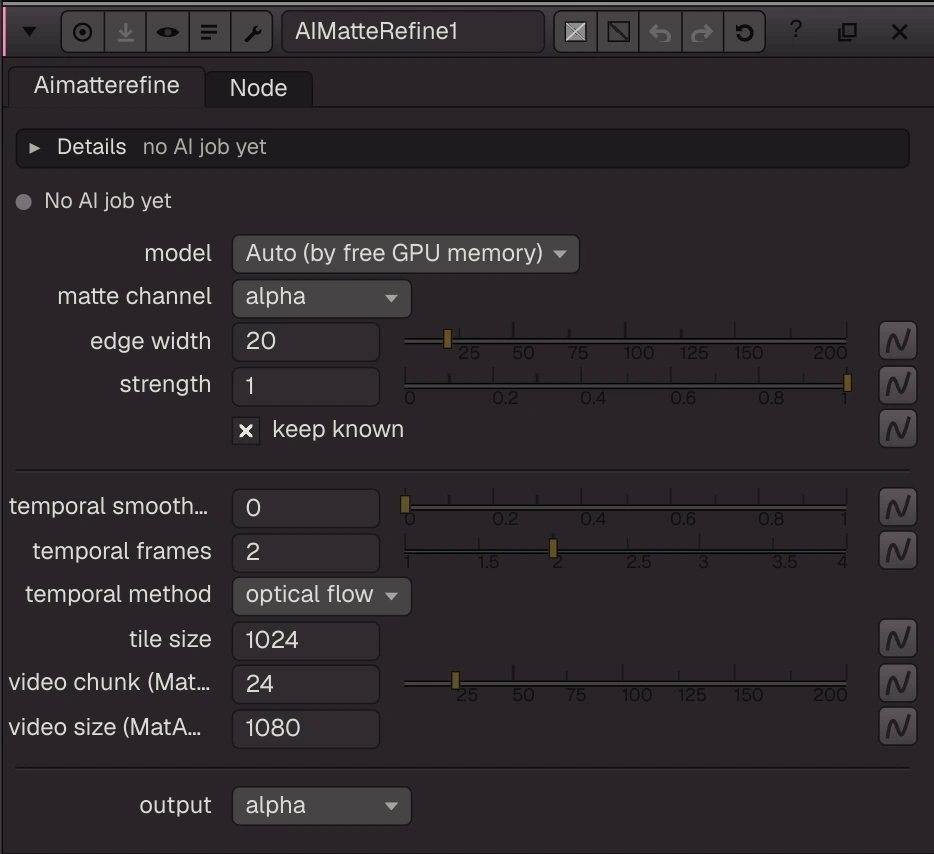Click the edge width slider handle
This screenshot has width=934, height=854.
point(447,339)
